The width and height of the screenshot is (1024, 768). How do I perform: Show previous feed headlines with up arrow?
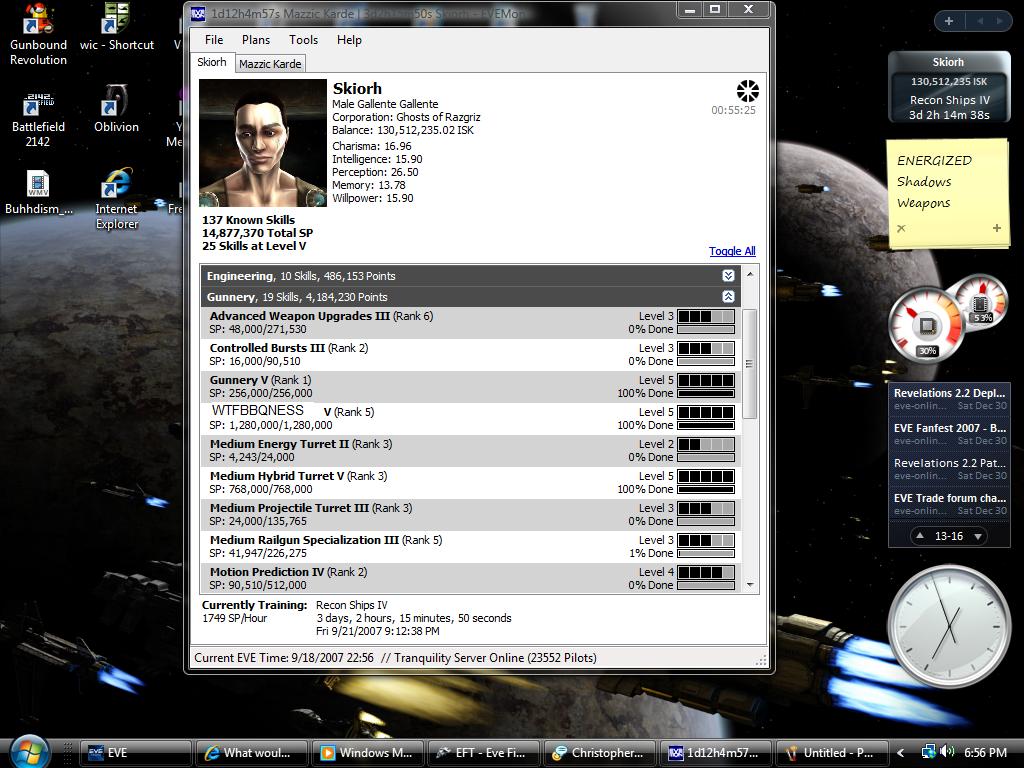coord(920,536)
